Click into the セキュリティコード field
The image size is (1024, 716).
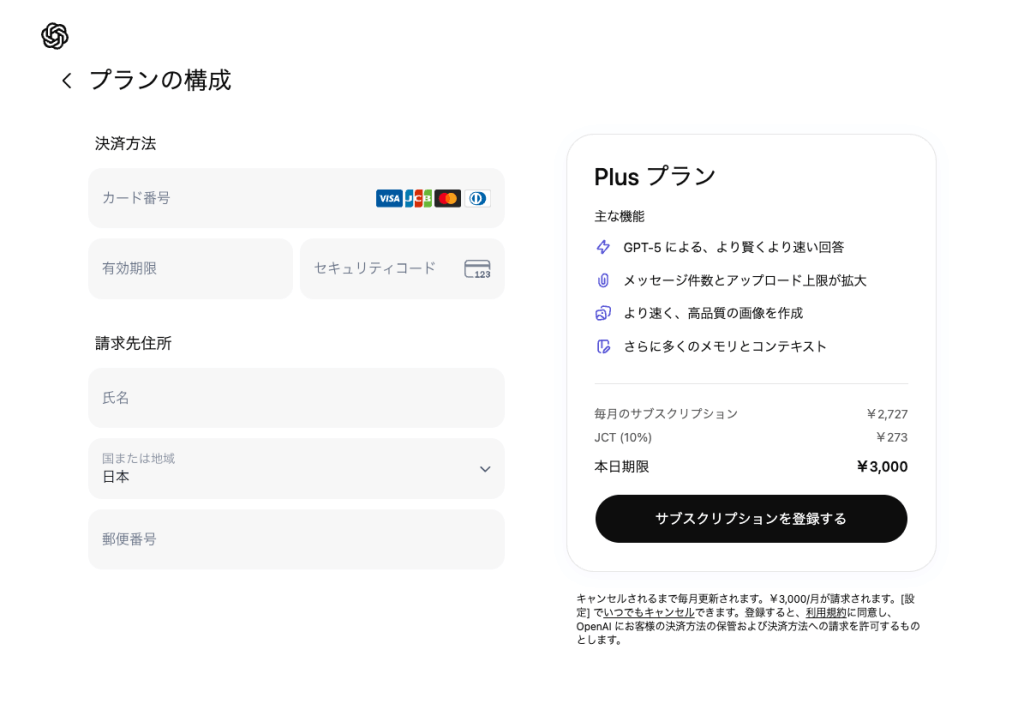pyautogui.click(x=380, y=268)
